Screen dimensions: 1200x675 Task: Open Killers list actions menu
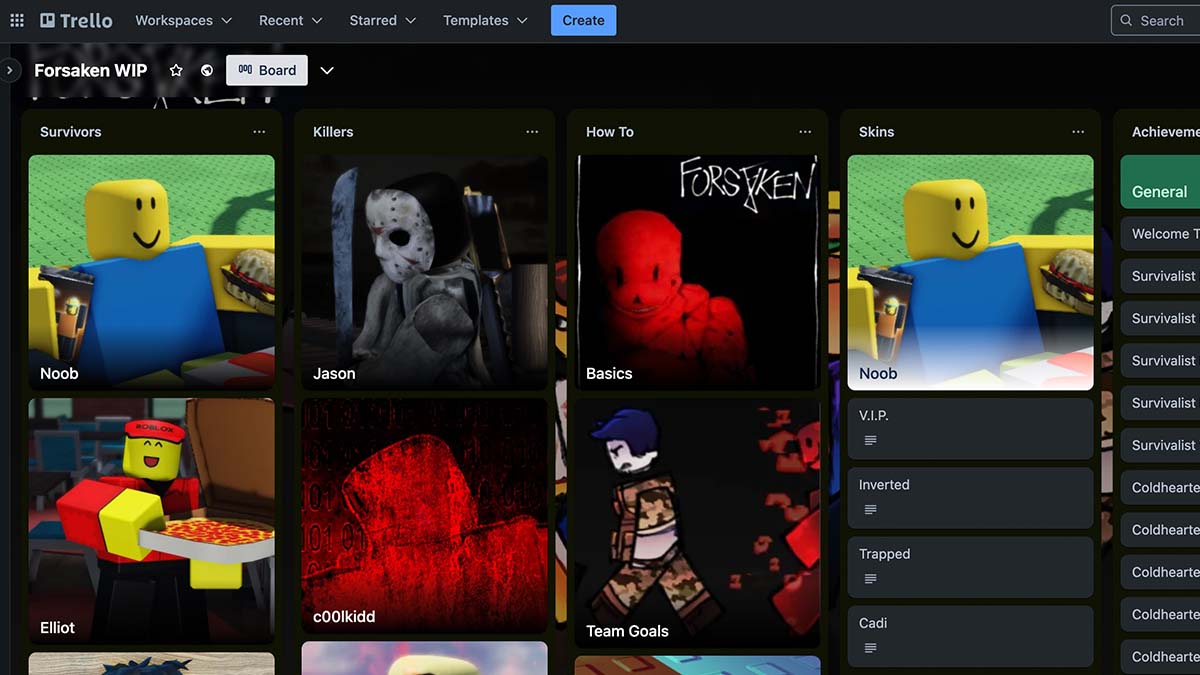coord(532,132)
